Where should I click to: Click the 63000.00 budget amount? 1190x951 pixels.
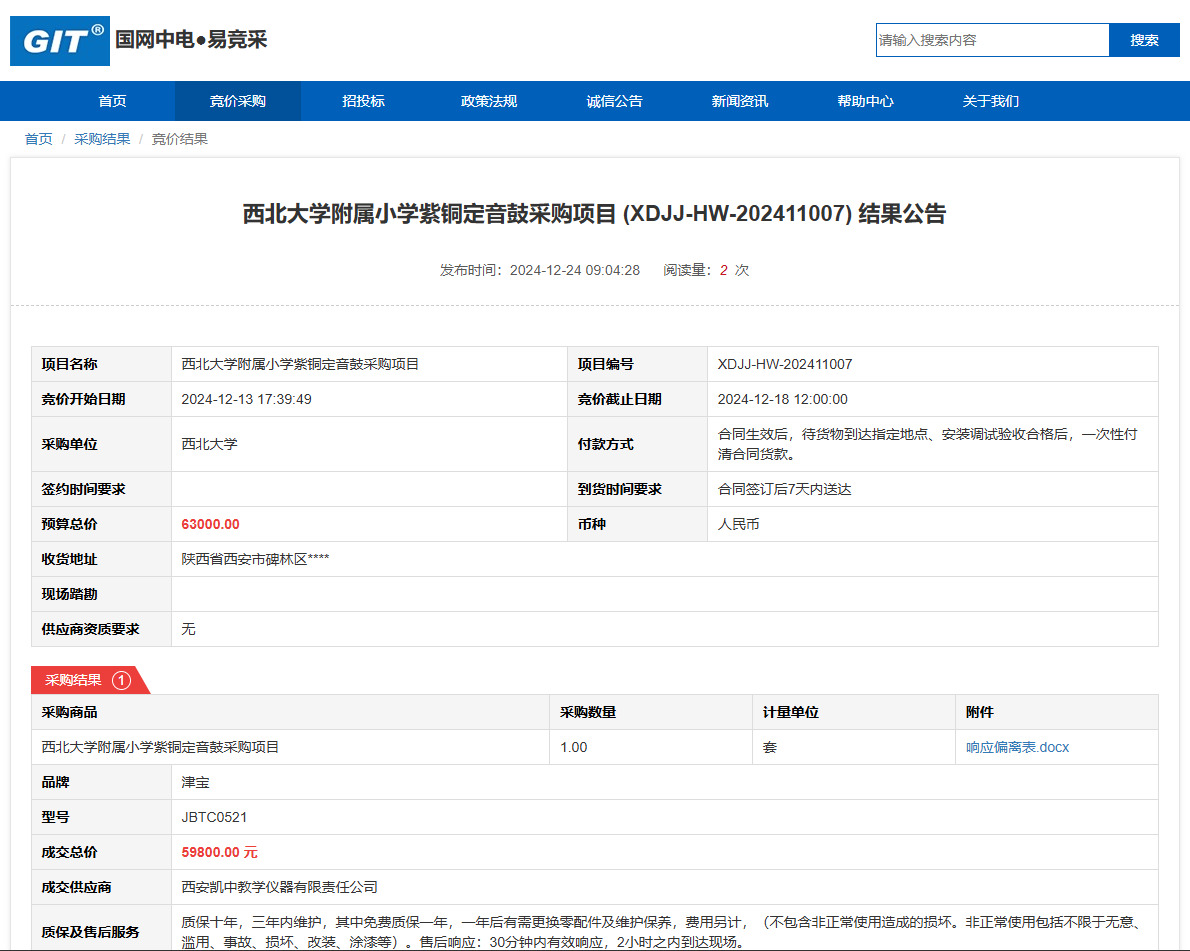click(210, 524)
